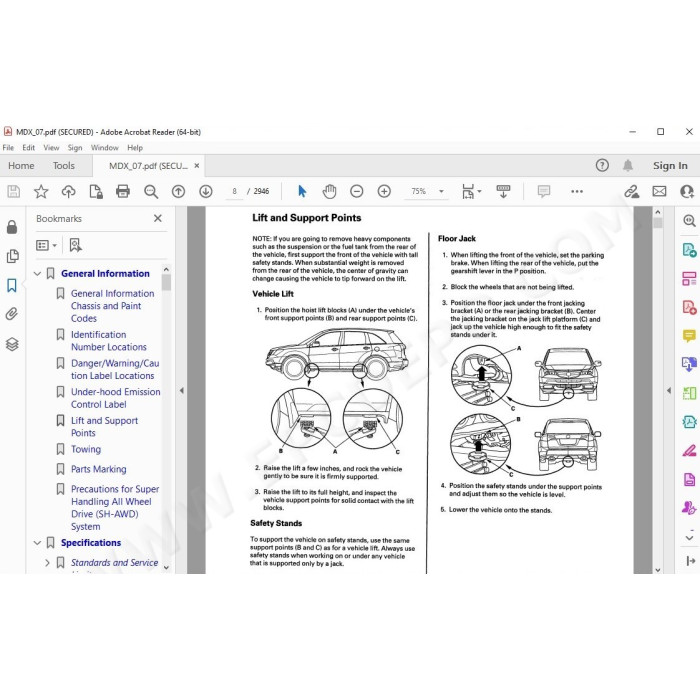This screenshot has width=700, height=700.
Task: Open the Towing bookmark
Action: point(86,450)
